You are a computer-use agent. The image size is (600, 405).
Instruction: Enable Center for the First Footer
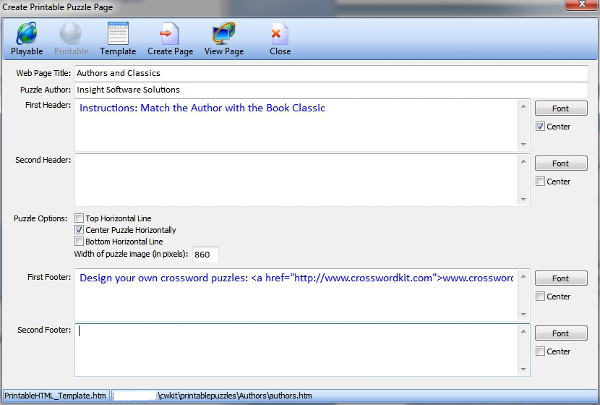541,297
